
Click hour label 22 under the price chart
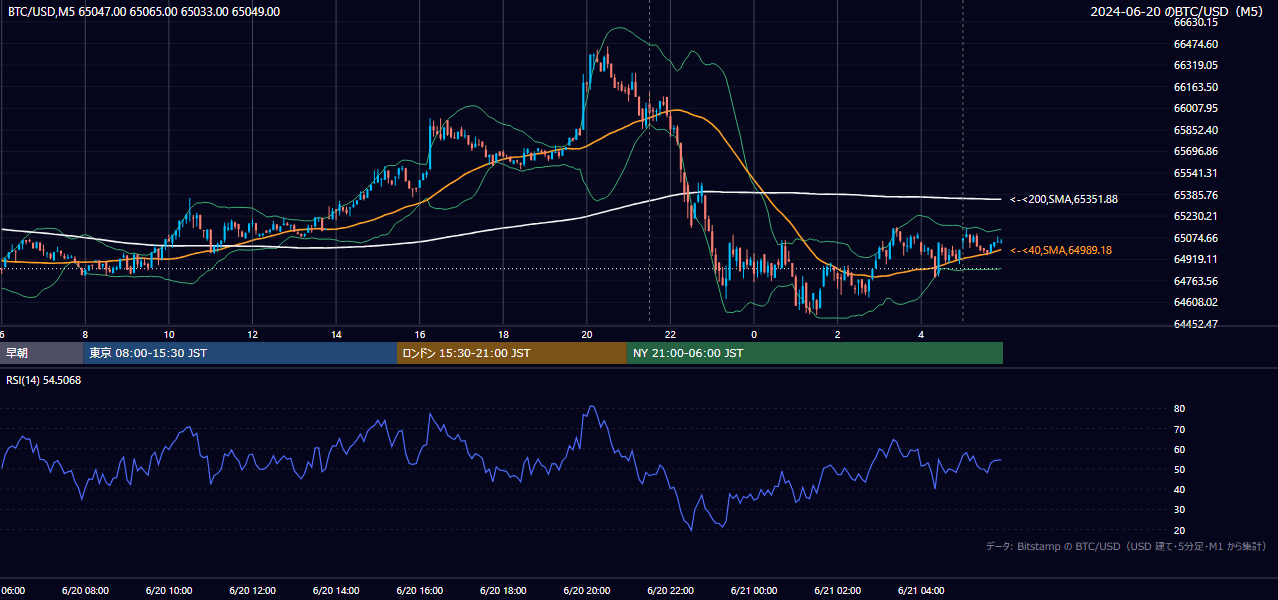[671, 335]
